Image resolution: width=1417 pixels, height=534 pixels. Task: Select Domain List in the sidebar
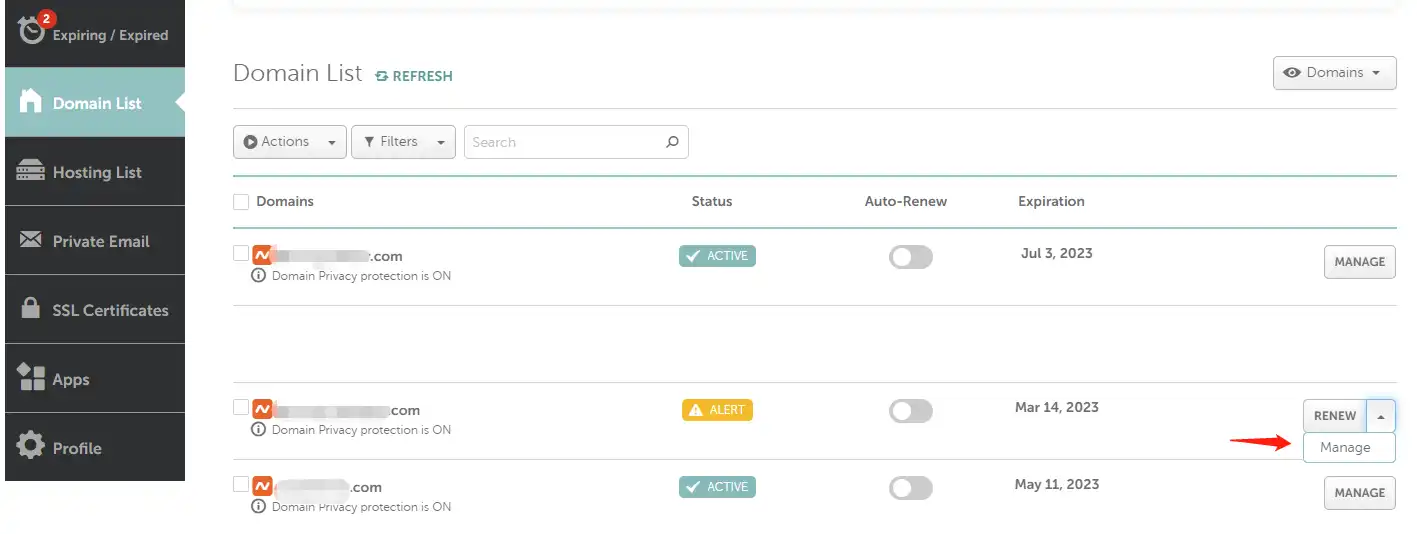pyautogui.click(x=95, y=102)
